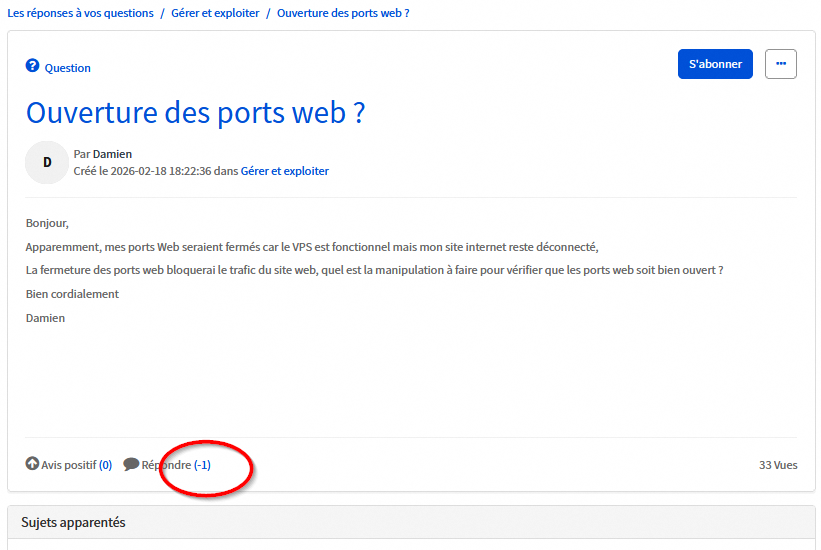
Task: Open the three-dots more options menu
Action: point(781,64)
